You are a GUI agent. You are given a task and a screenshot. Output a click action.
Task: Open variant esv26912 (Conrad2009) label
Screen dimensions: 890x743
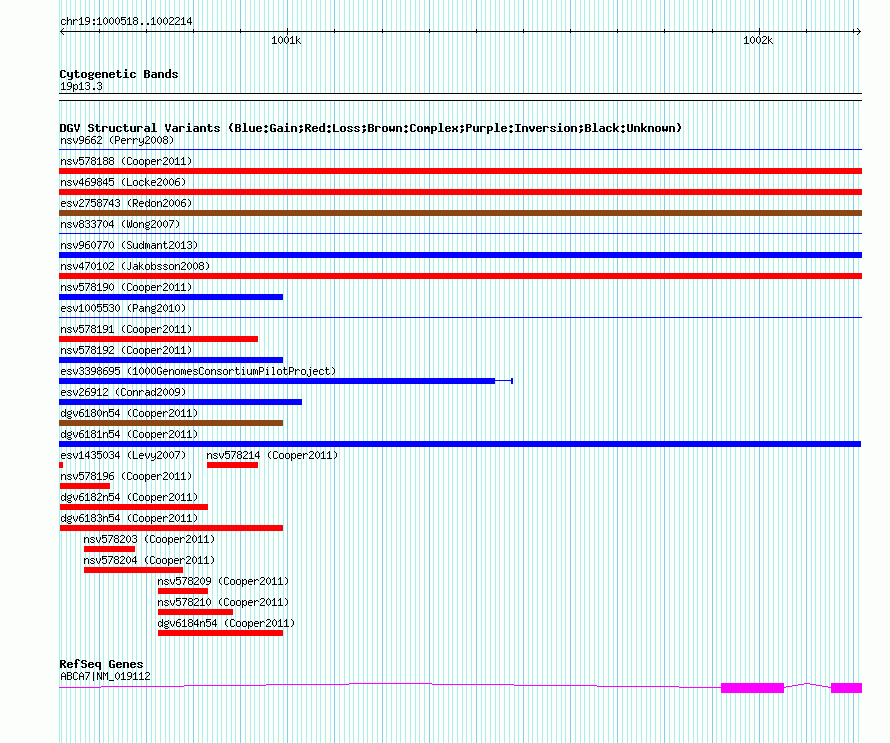tap(123, 392)
